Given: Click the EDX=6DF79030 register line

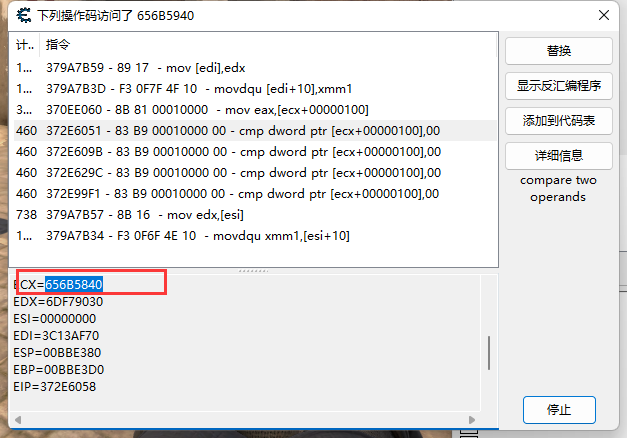Looking at the screenshot, I should [58, 302].
